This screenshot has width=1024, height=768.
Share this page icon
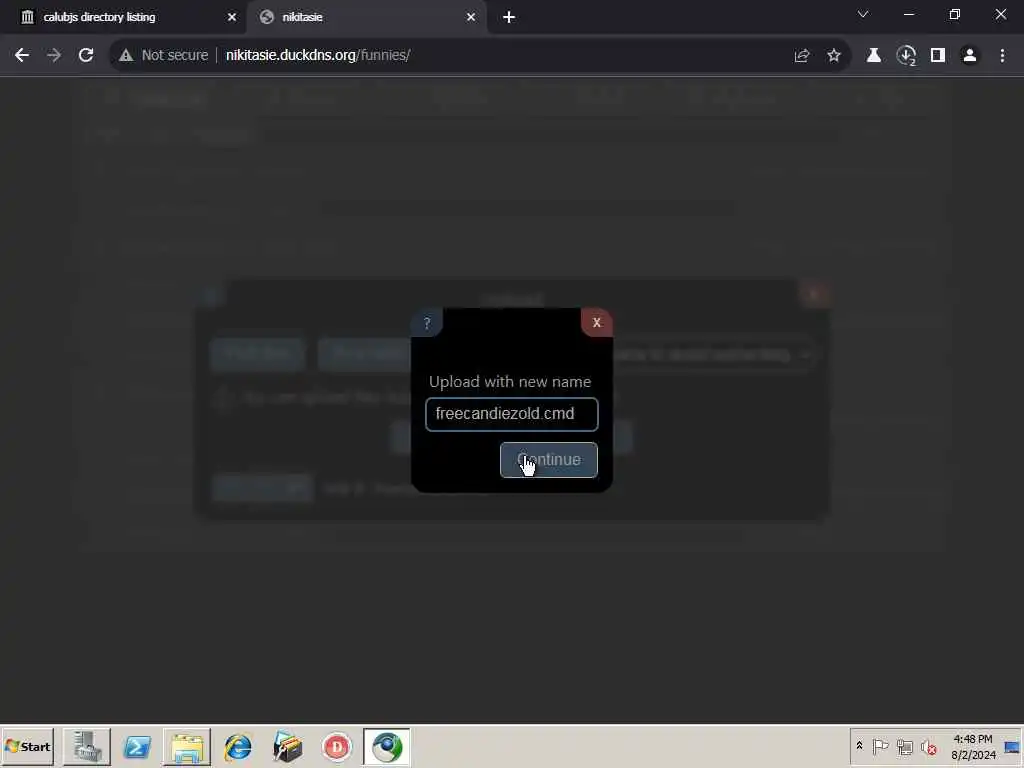coord(802,56)
